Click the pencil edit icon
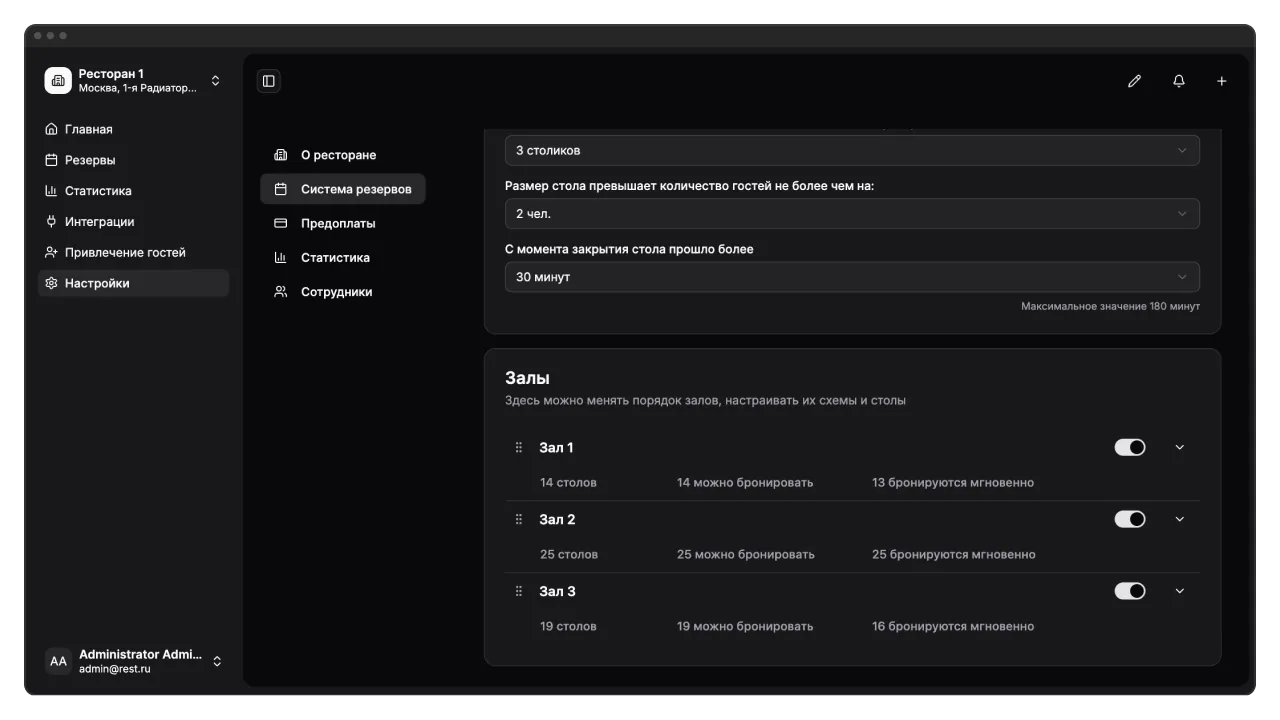The height and width of the screenshot is (720, 1280). [1134, 81]
